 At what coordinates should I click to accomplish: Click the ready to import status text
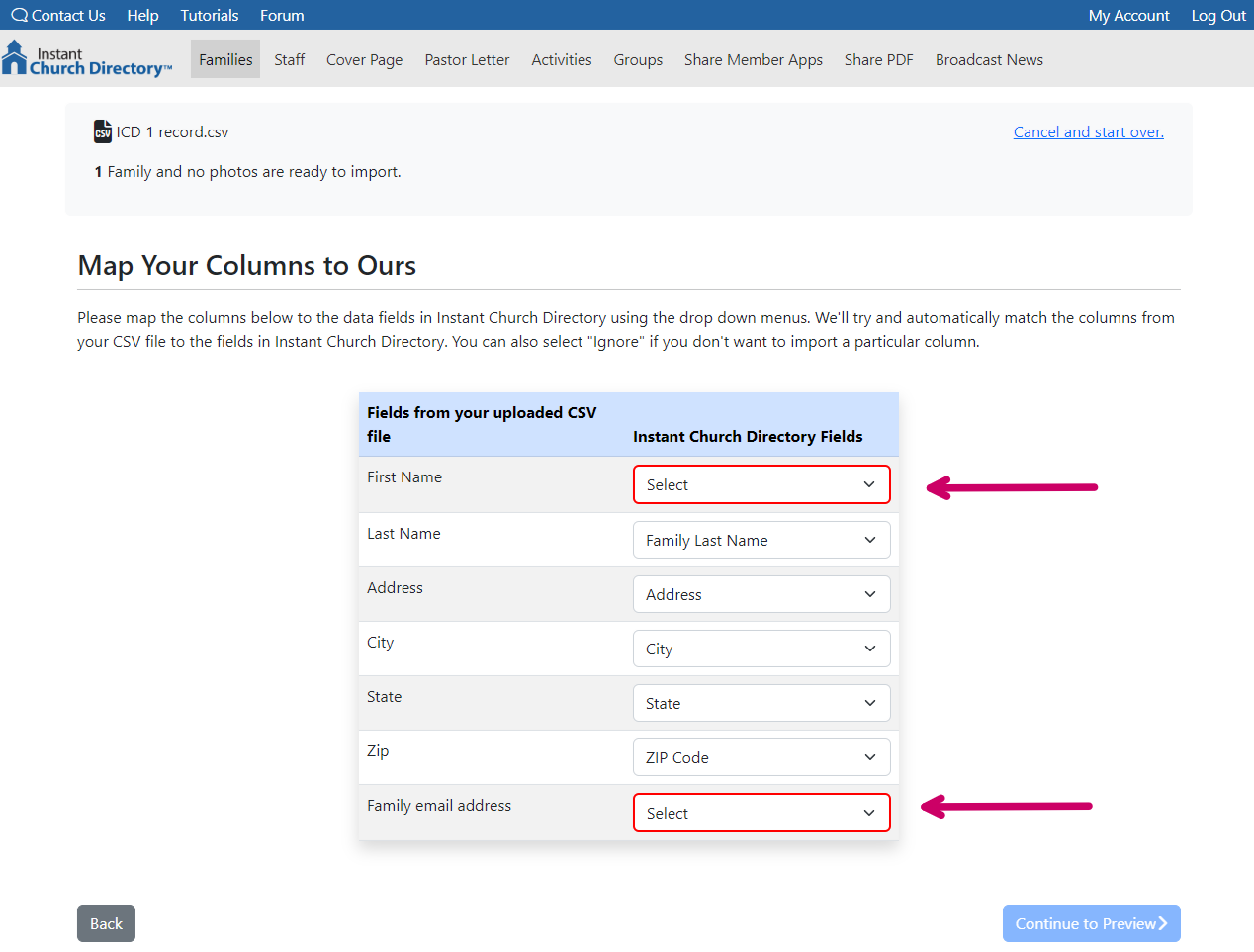(x=247, y=171)
